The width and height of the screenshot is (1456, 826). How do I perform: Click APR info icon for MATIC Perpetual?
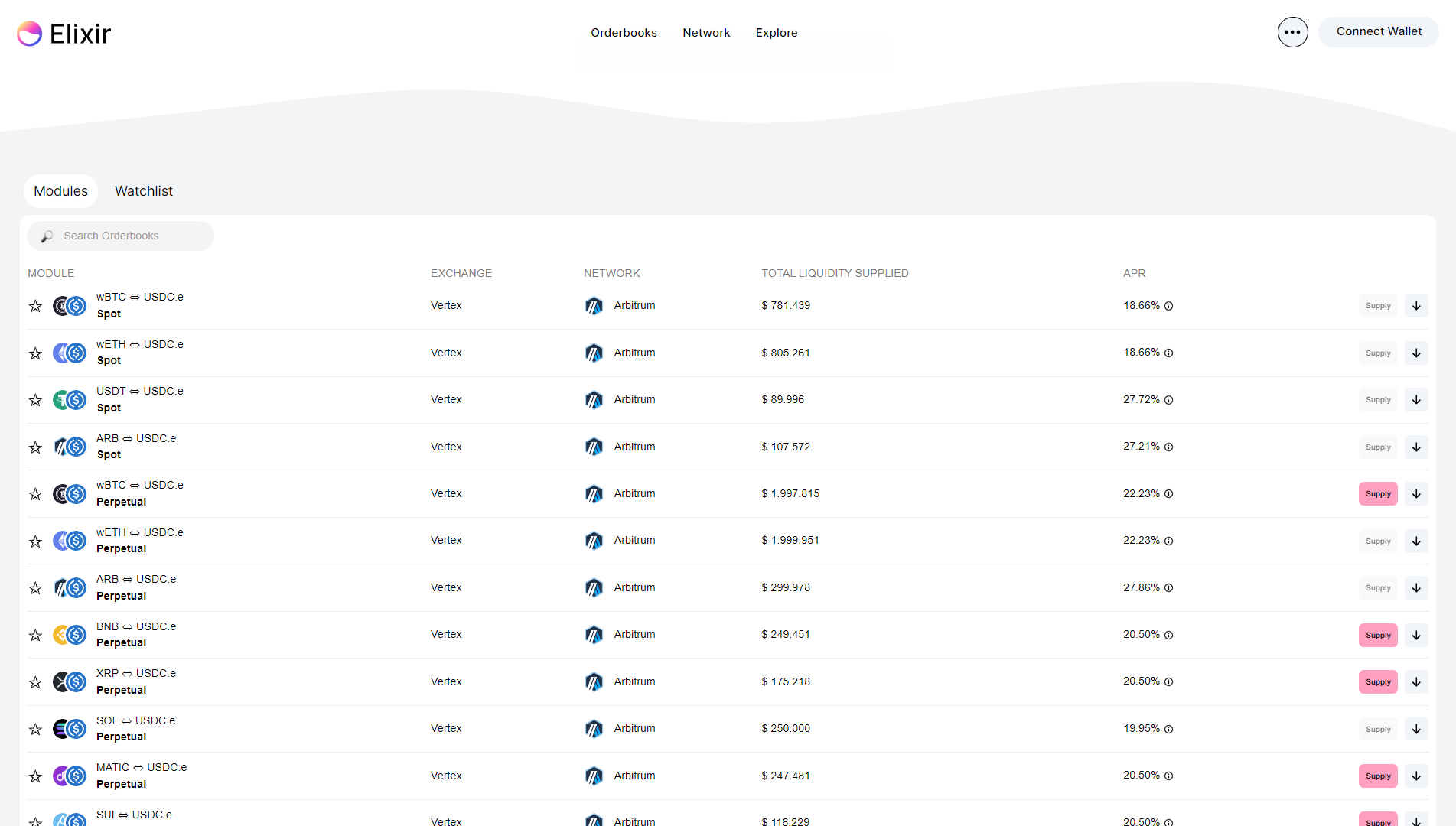(1168, 776)
